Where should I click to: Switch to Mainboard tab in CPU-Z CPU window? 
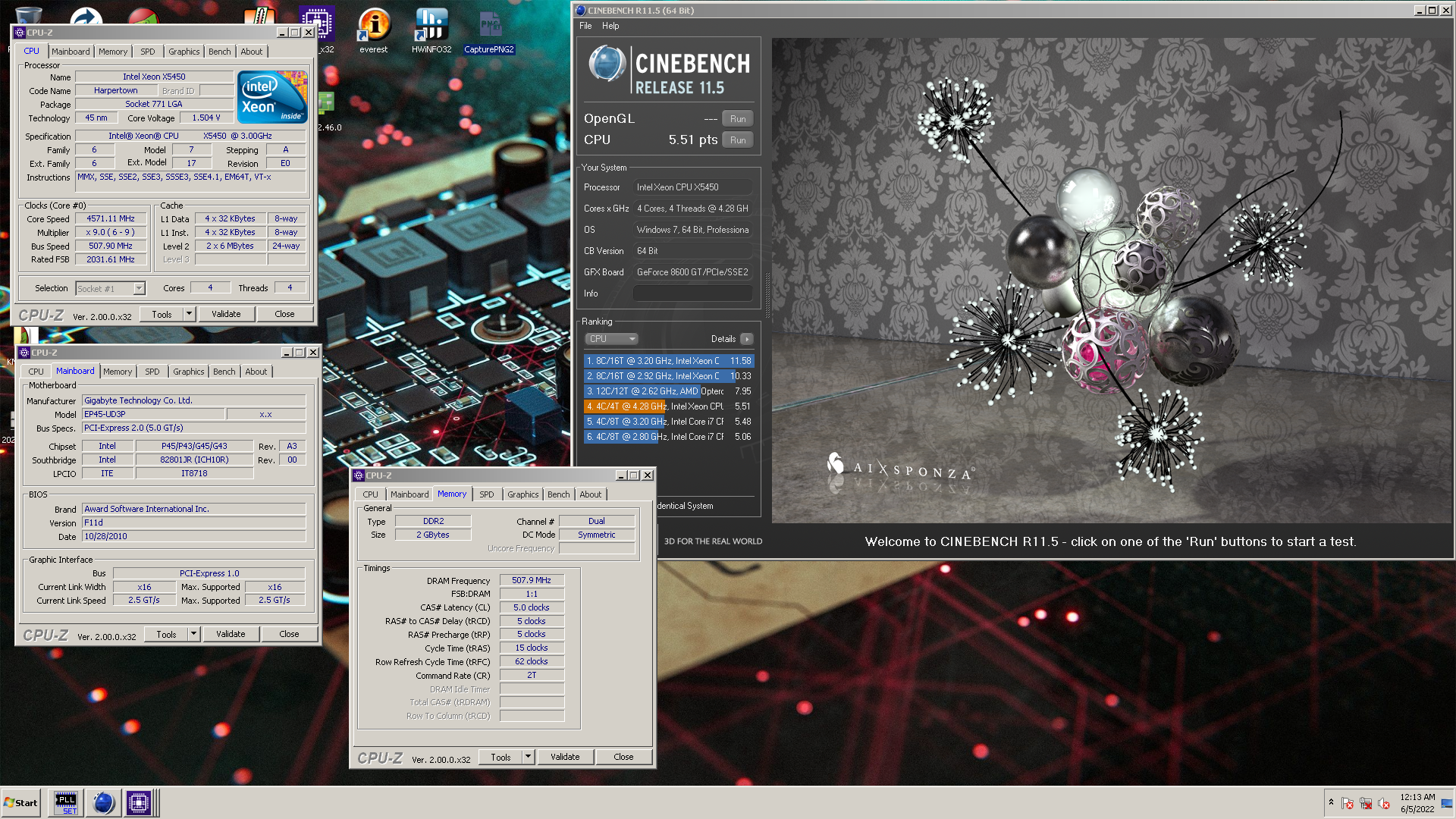(x=71, y=52)
